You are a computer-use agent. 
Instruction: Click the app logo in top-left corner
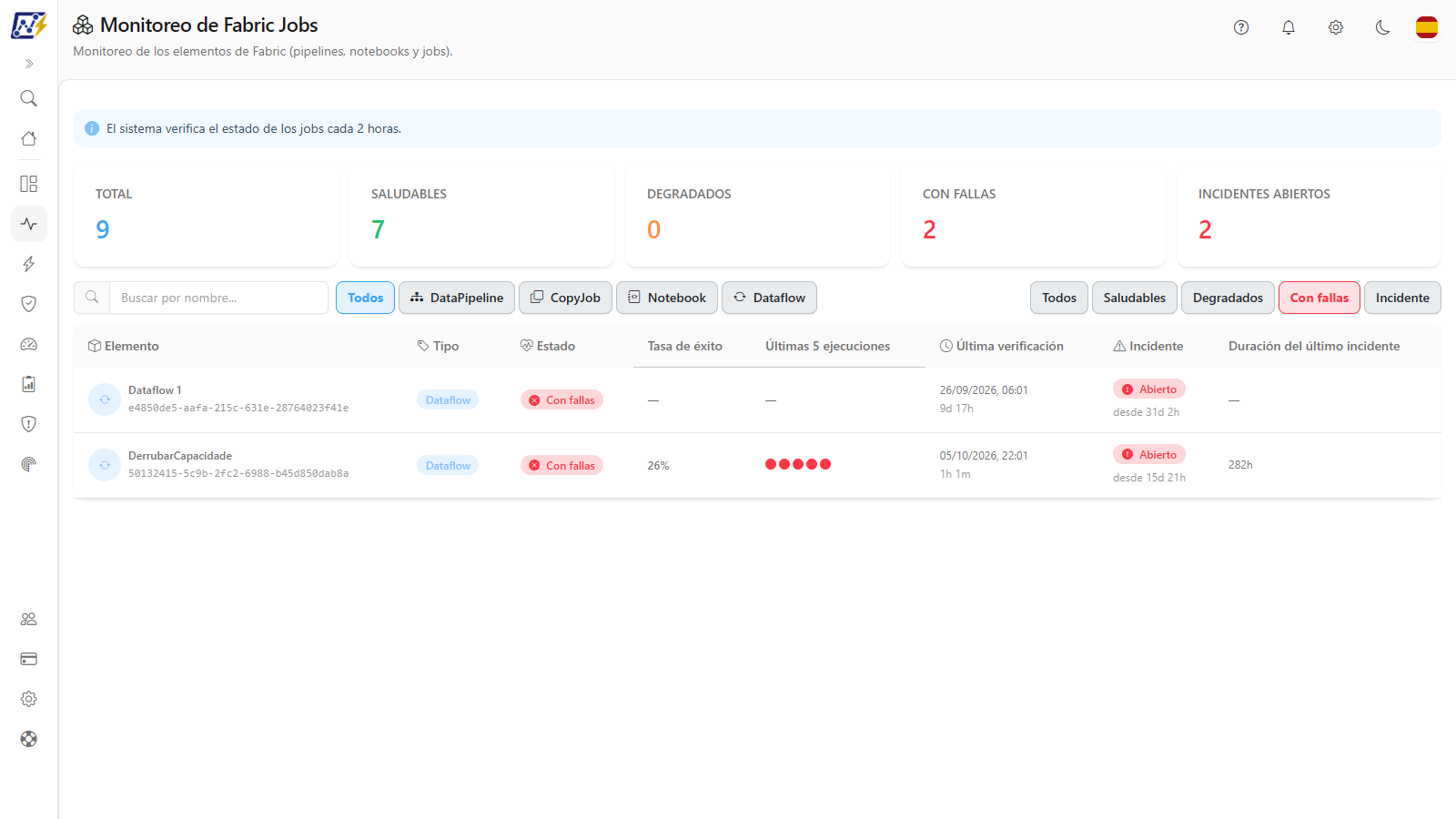29,25
